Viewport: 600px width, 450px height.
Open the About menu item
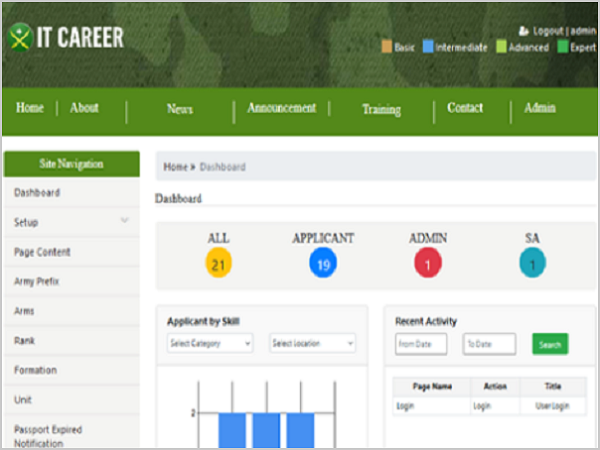coord(84,108)
